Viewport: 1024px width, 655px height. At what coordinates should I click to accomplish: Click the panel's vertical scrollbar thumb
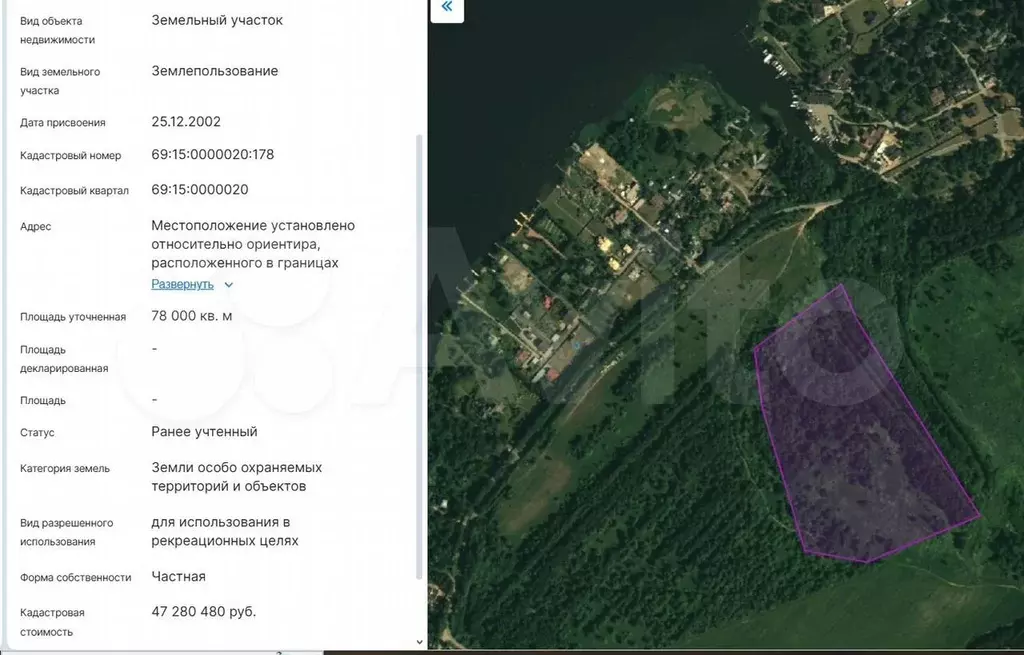(x=419, y=350)
